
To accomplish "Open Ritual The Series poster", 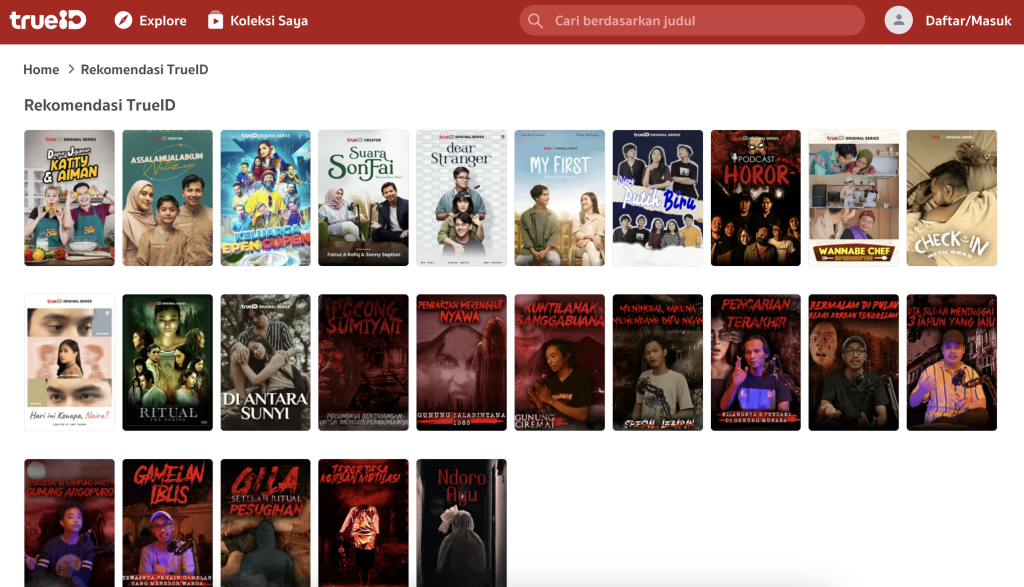I will [x=168, y=362].
